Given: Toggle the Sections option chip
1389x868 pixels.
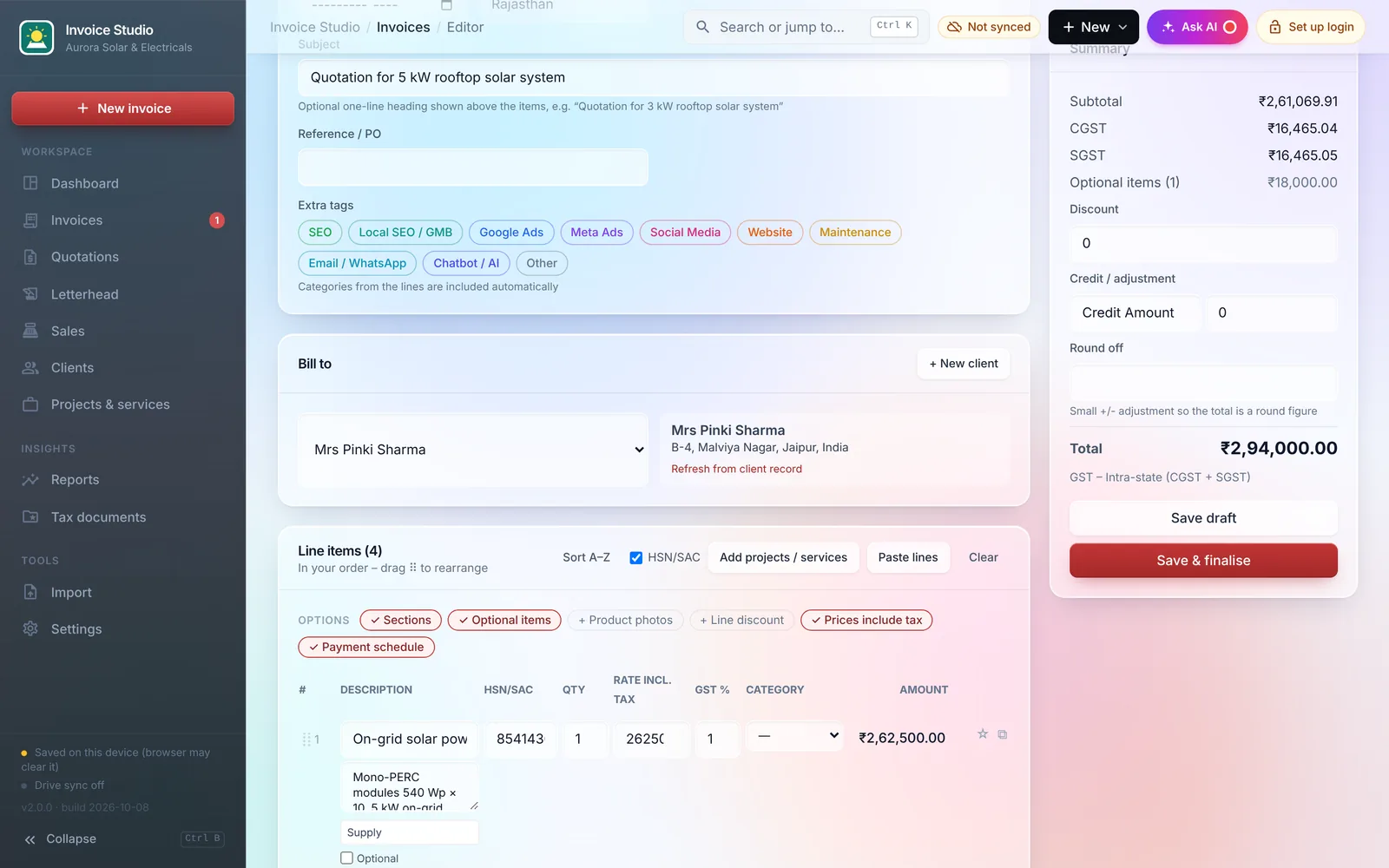Looking at the screenshot, I should (x=401, y=621).
